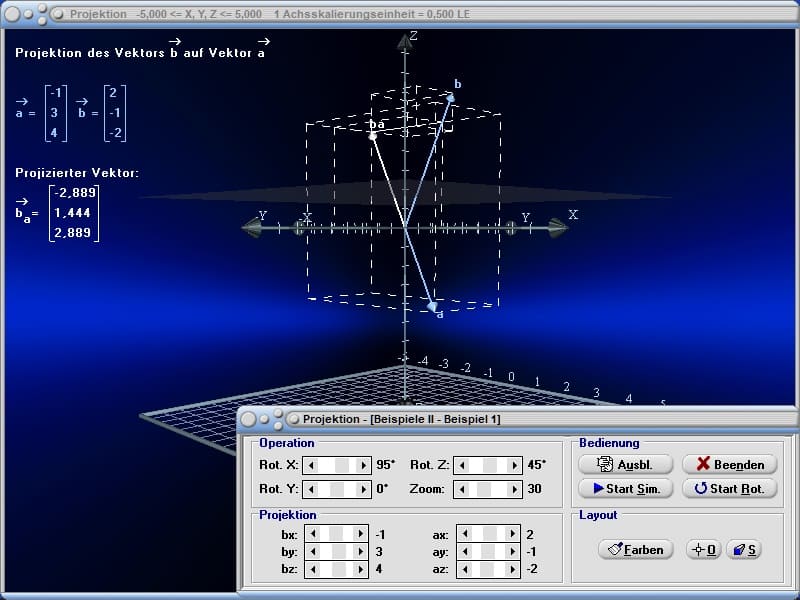Decrease az value with left arrow
Image resolution: width=800 pixels, height=600 pixels.
point(465,569)
